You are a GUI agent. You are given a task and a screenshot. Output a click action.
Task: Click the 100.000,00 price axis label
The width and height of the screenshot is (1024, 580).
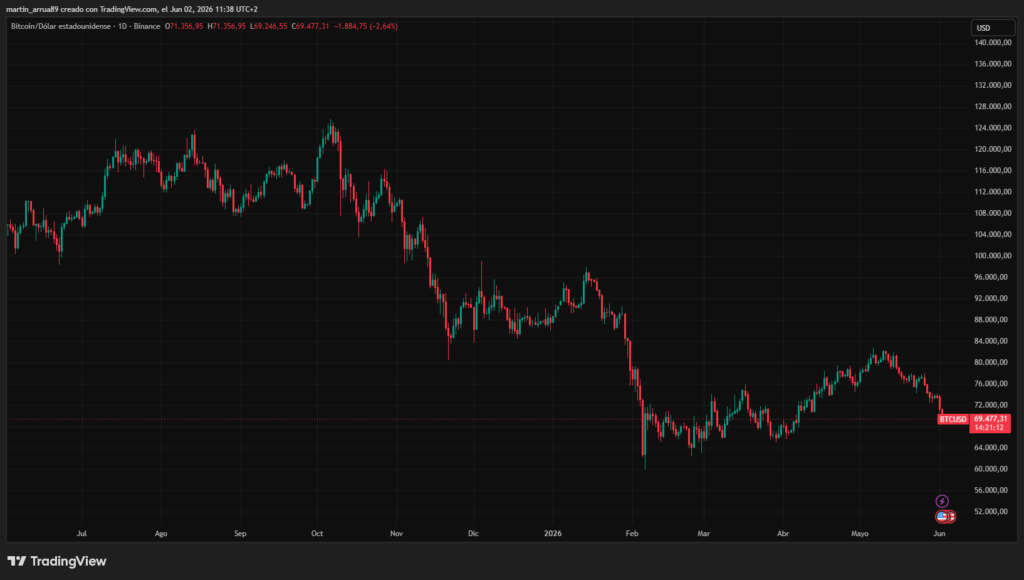[993, 255]
